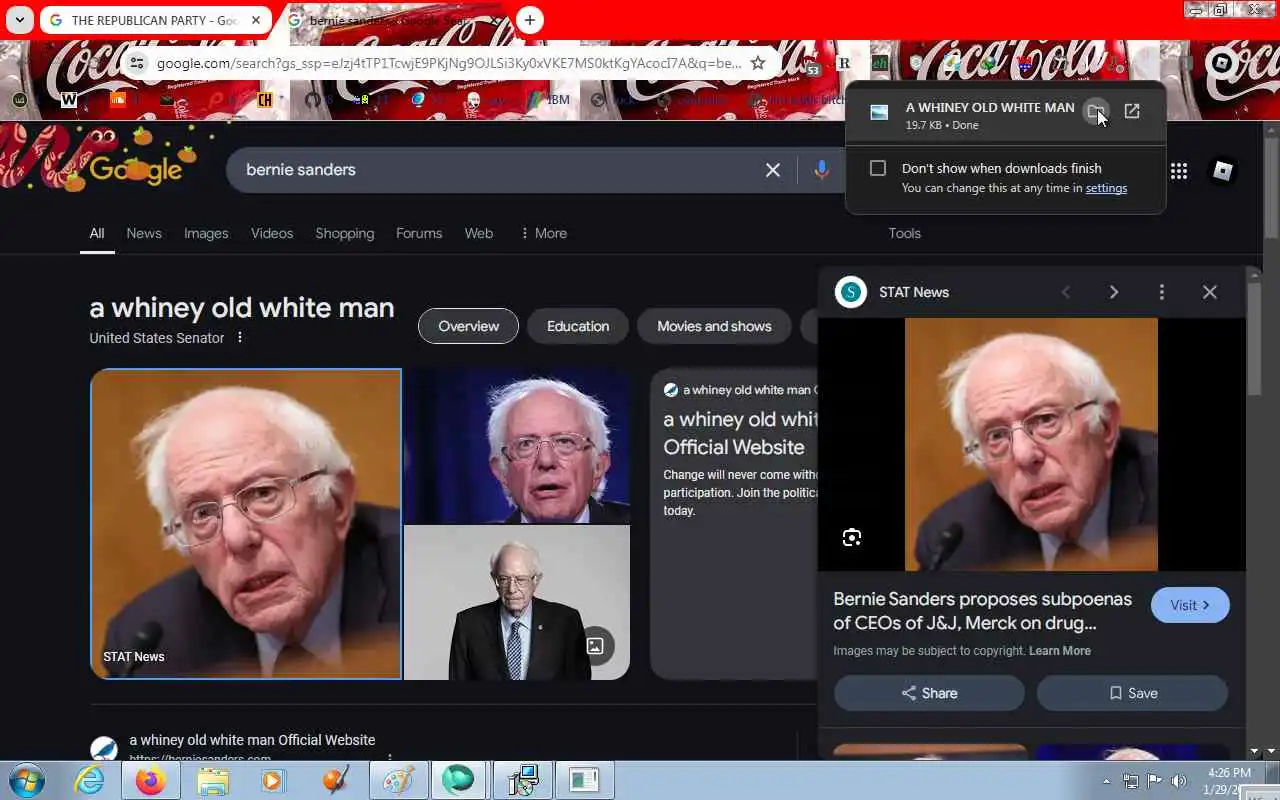Switch to THE REPUBLICAN PARTY browser tab
The image size is (1280, 800).
(x=155, y=20)
